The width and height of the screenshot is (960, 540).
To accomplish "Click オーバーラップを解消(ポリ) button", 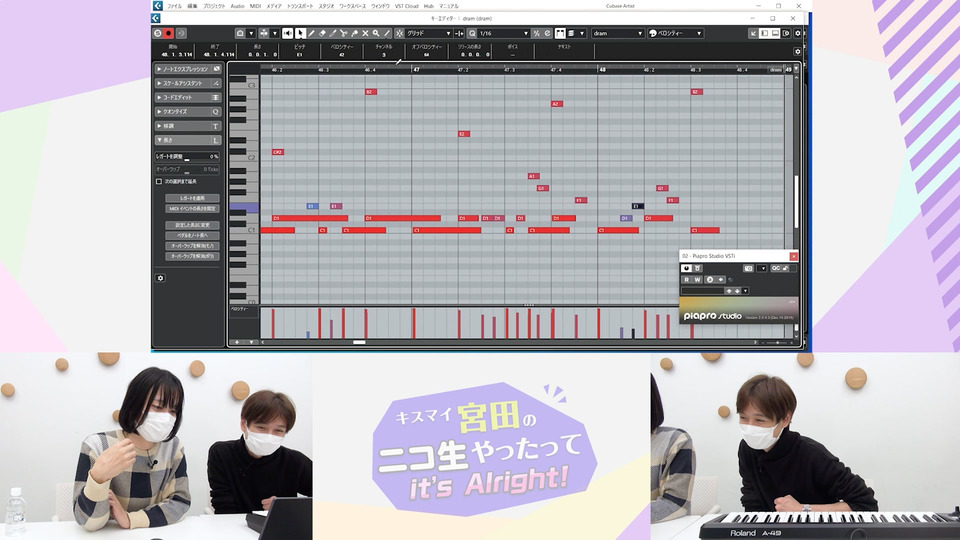I will coord(192,256).
